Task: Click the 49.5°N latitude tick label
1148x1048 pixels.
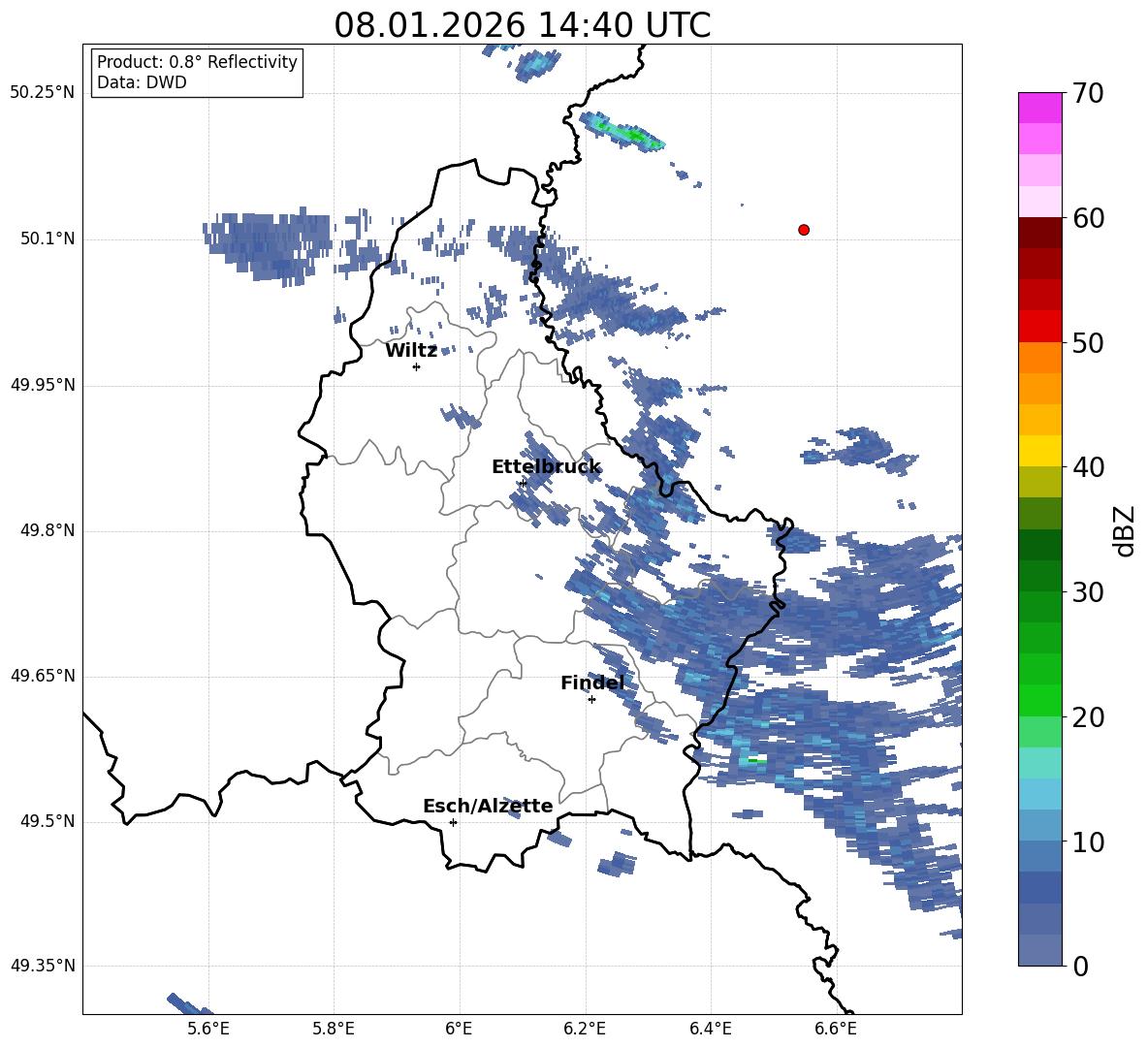Action: [48, 821]
